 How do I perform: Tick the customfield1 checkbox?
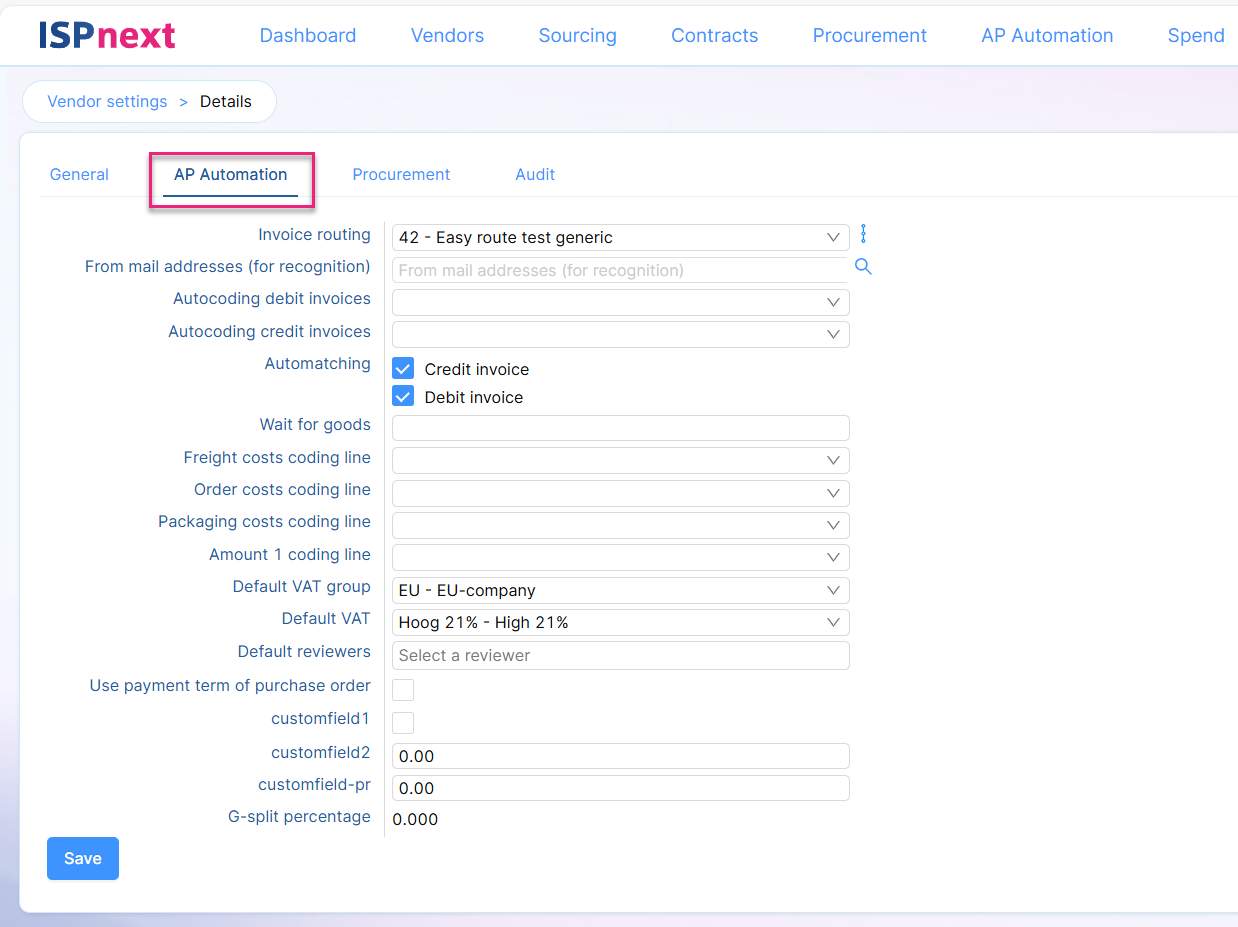coord(403,722)
